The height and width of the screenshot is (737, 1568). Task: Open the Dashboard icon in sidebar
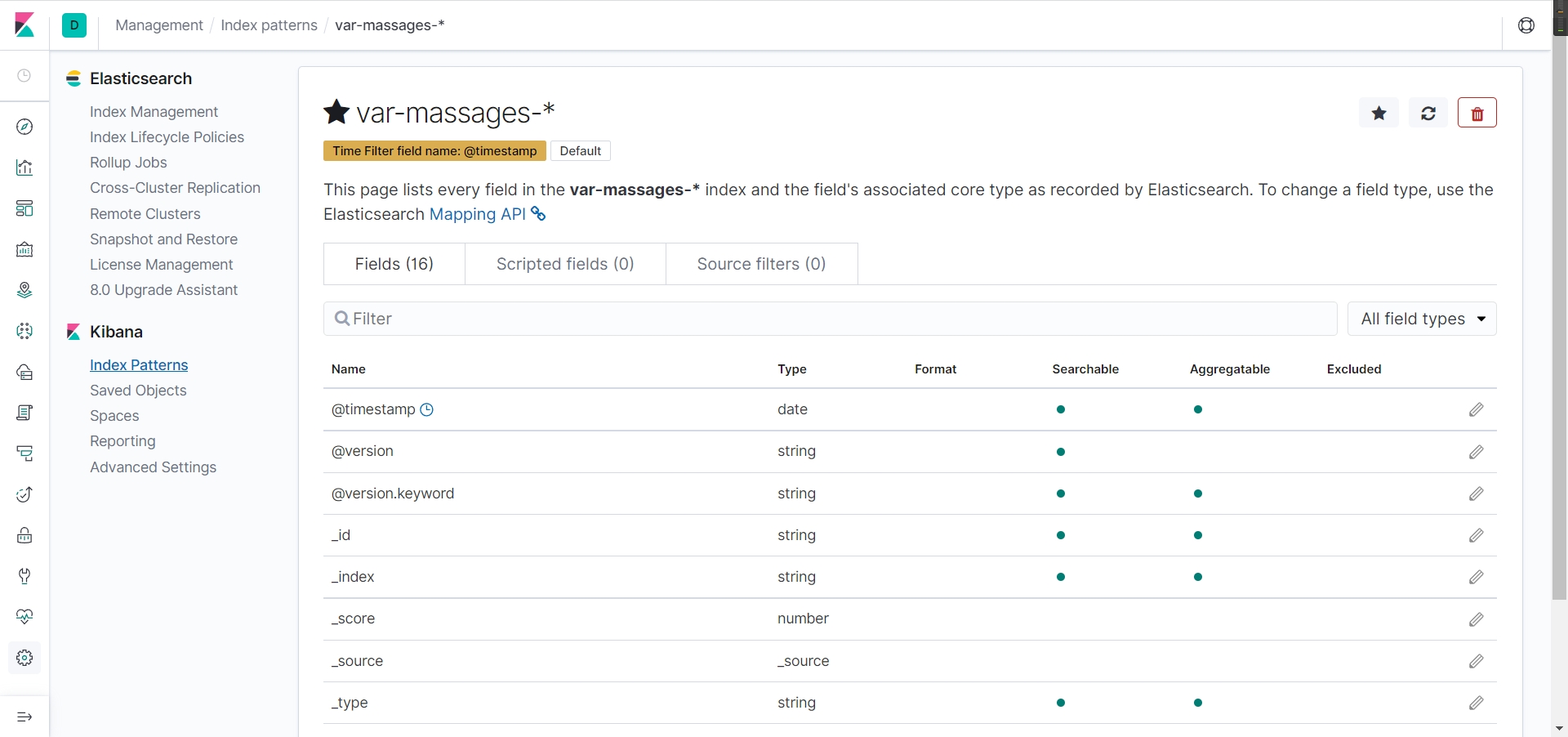24,208
